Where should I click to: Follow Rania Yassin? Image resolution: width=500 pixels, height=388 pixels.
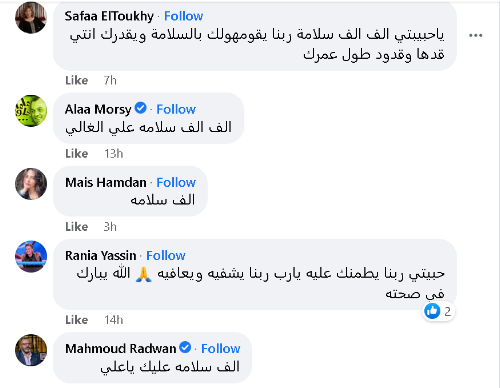pyautogui.click(x=166, y=256)
